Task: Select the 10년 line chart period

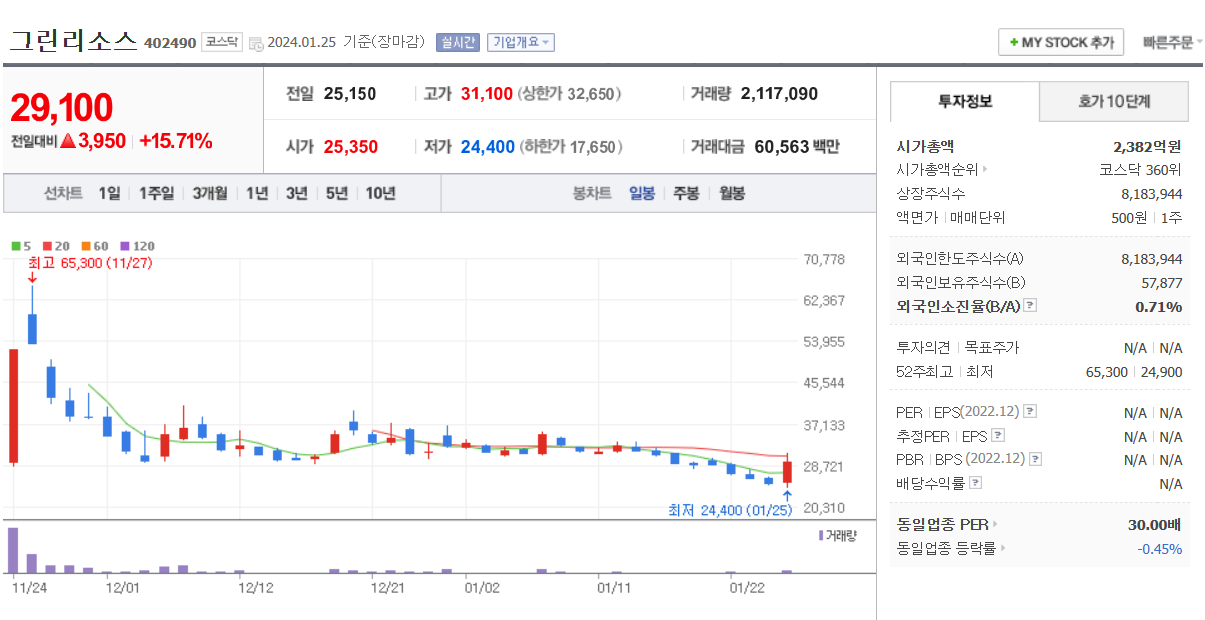Action: [380, 193]
